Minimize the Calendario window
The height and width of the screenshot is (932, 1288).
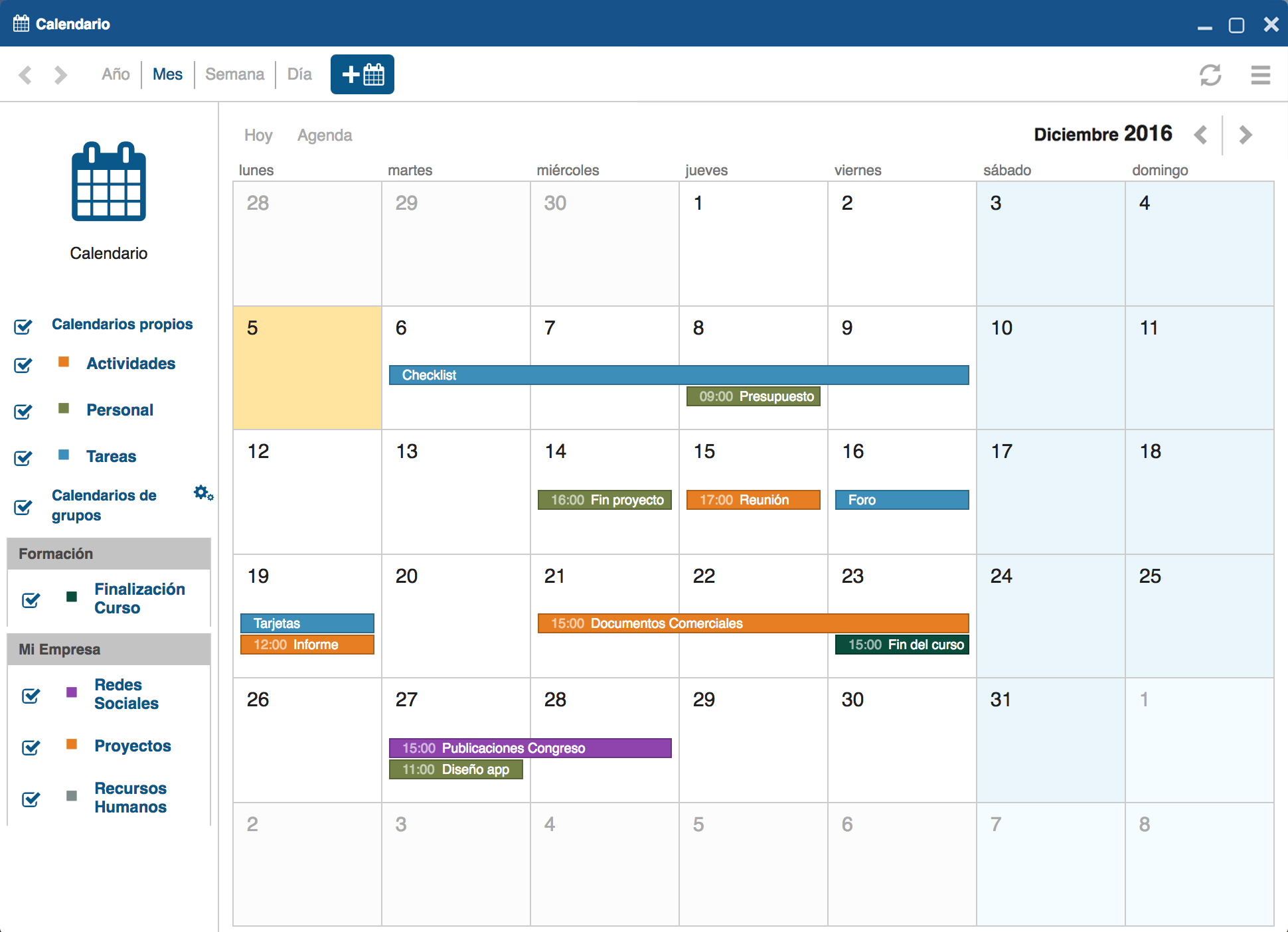(x=1204, y=27)
